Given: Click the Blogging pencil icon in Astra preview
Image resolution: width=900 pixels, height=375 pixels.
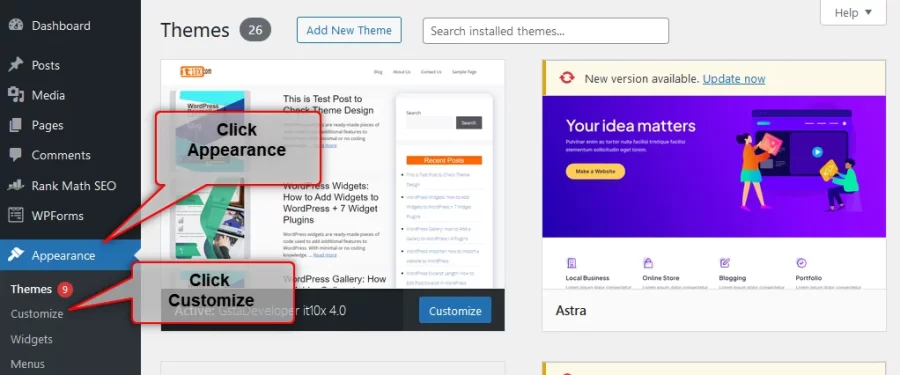Looking at the screenshot, I should pyautogui.click(x=724, y=263).
